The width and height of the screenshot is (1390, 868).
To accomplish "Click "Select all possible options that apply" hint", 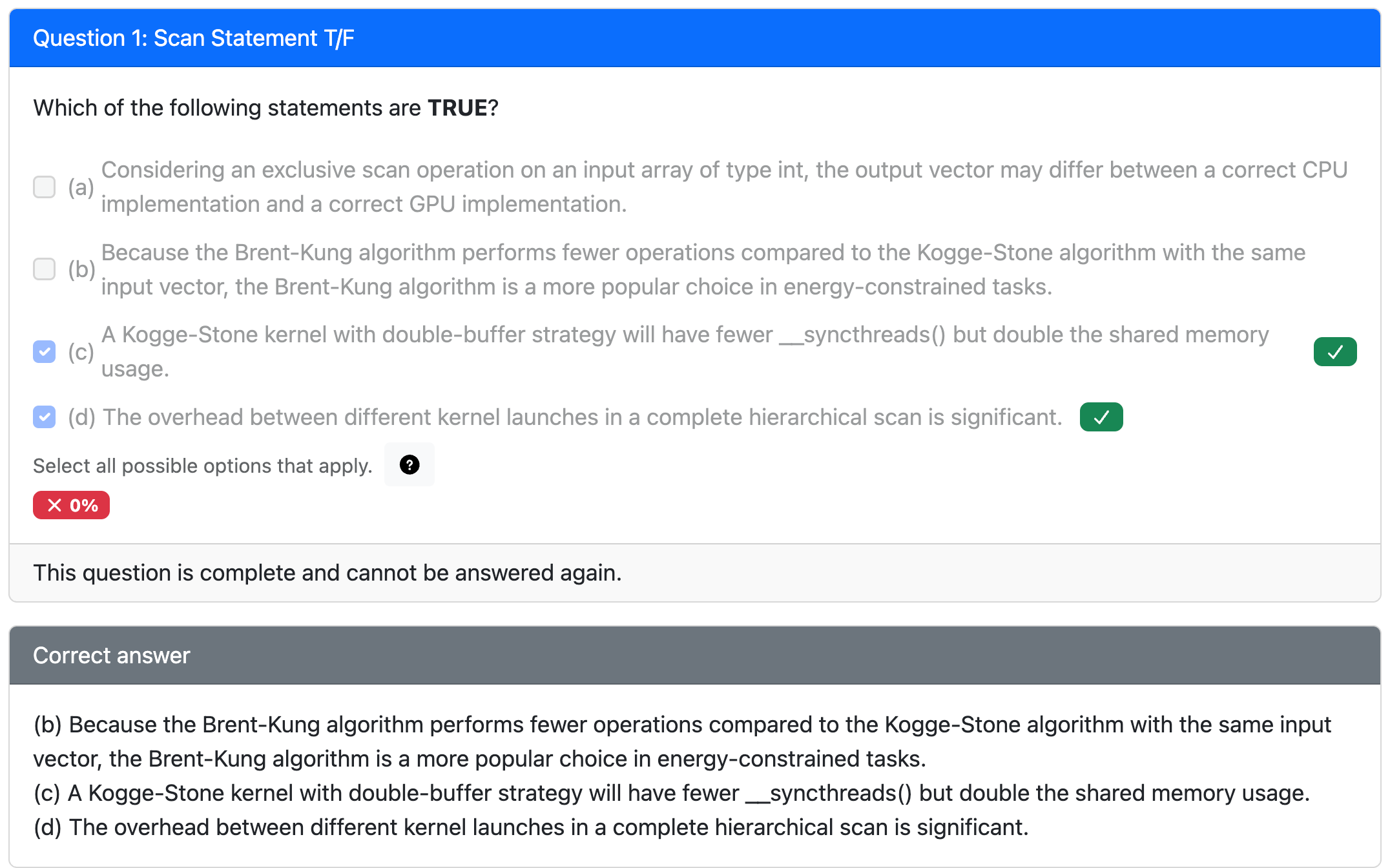I will pyautogui.click(x=203, y=466).
